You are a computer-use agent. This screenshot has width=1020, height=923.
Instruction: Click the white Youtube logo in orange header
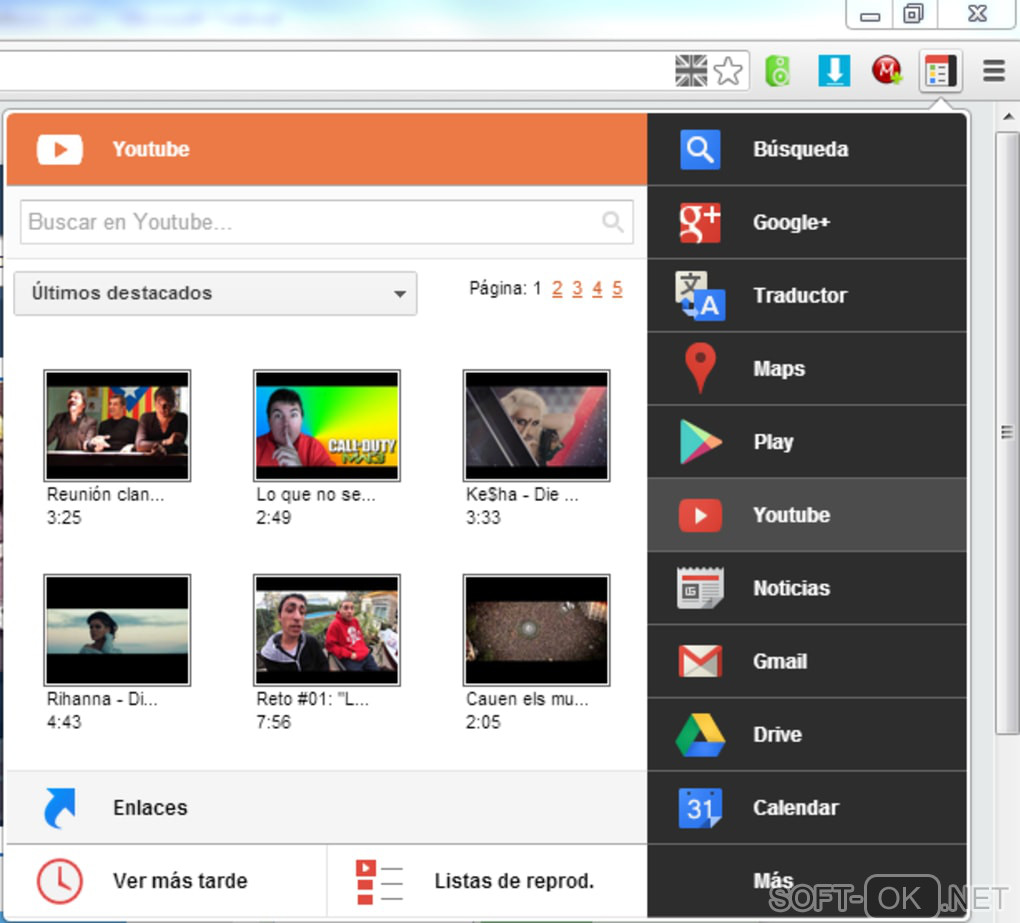59,150
